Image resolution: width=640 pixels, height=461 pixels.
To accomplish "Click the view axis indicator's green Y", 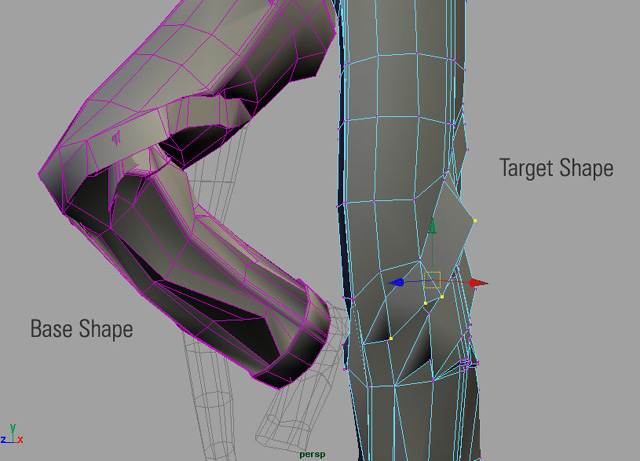I will coord(13,427).
